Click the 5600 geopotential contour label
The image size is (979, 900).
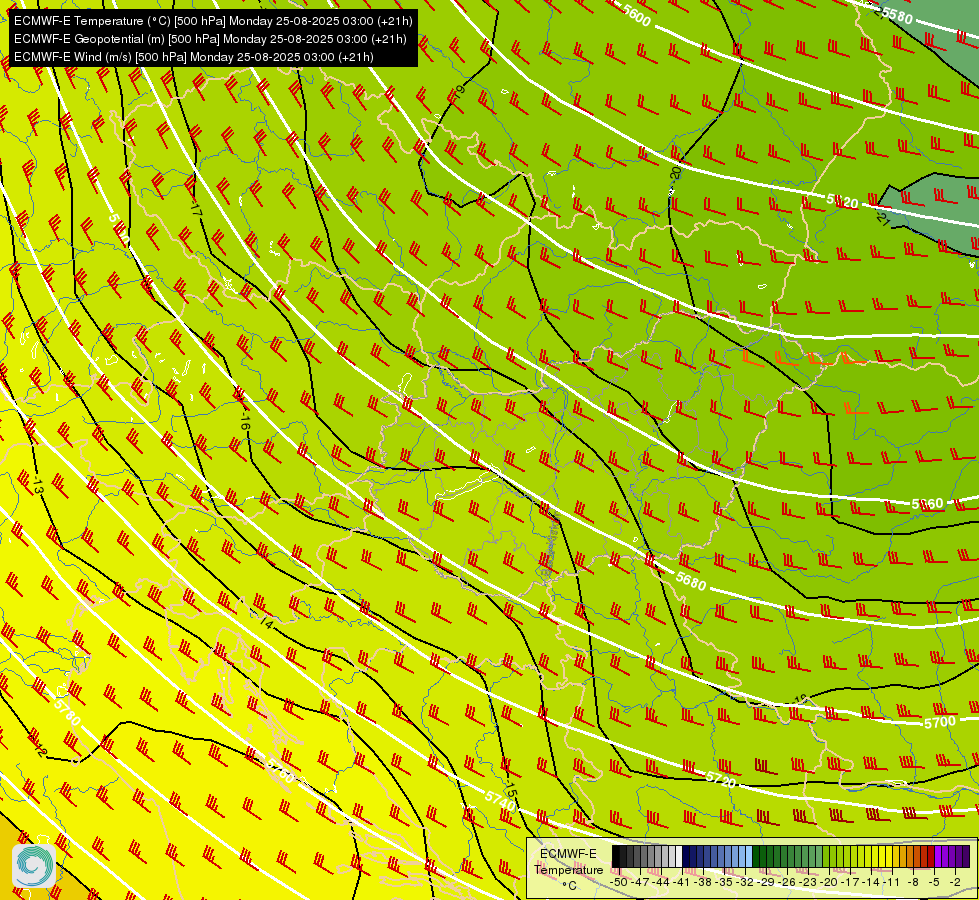point(637,16)
